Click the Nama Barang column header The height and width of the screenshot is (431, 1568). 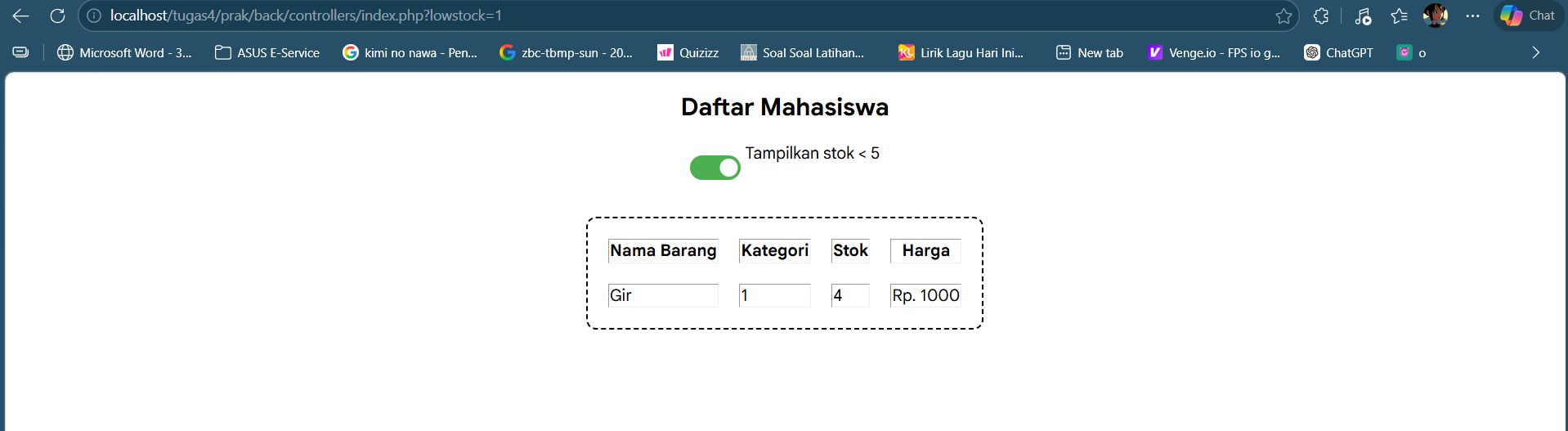[663, 250]
